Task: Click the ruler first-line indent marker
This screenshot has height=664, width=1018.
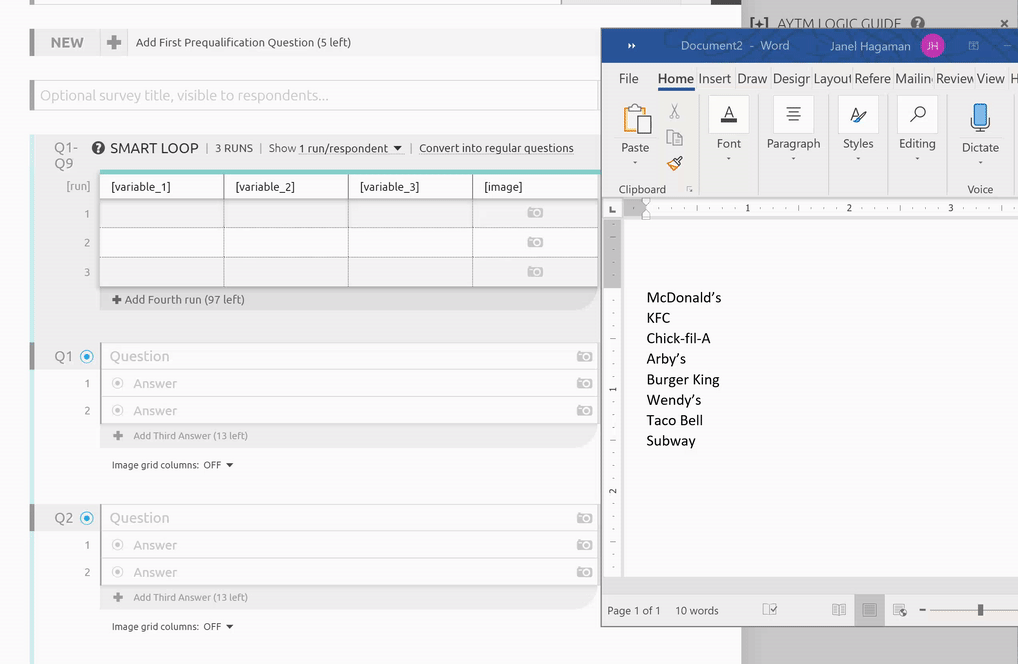Action: point(645,204)
